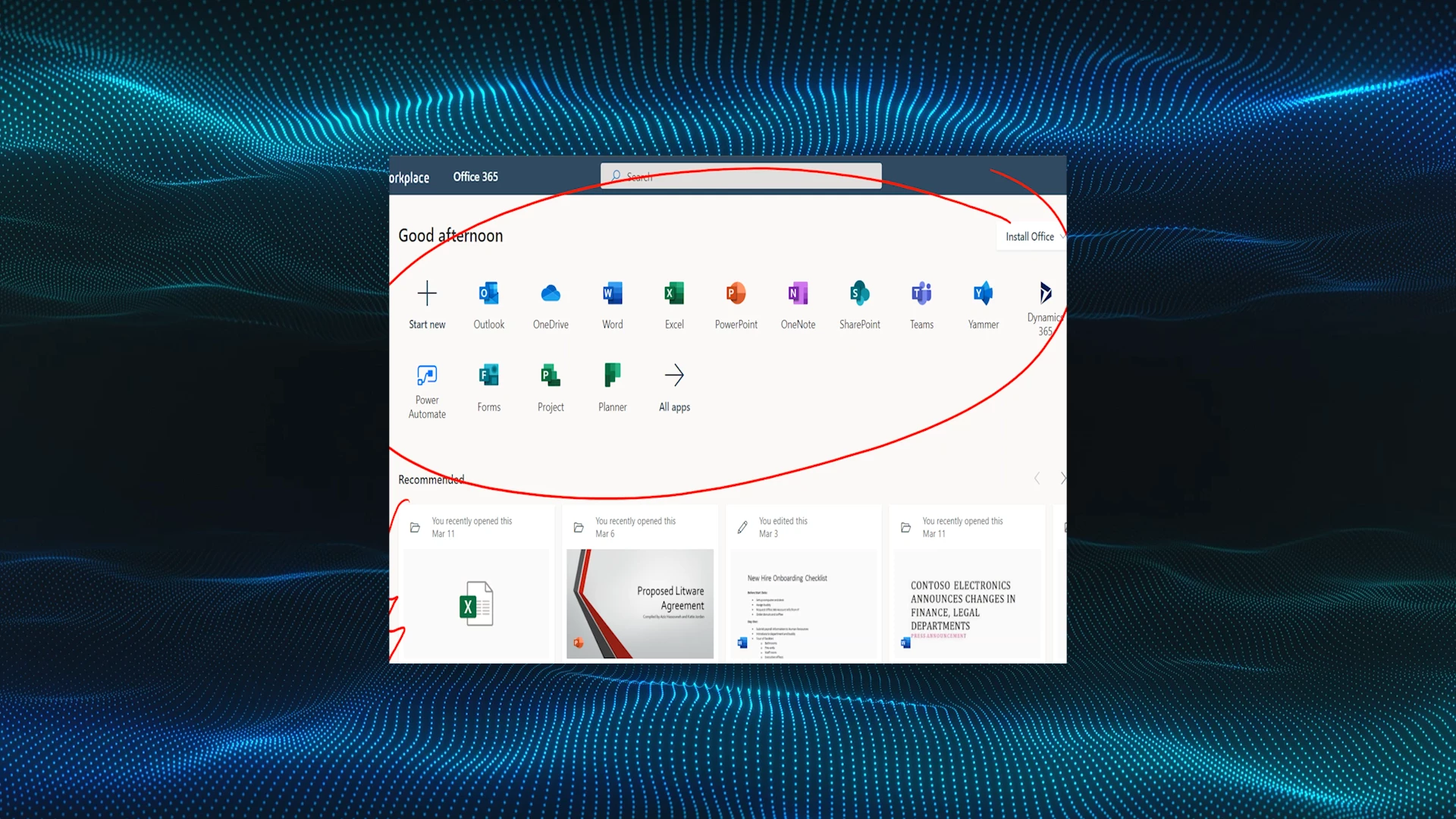Launch the Excel app
Screen dimensions: 1456x819
674,293
